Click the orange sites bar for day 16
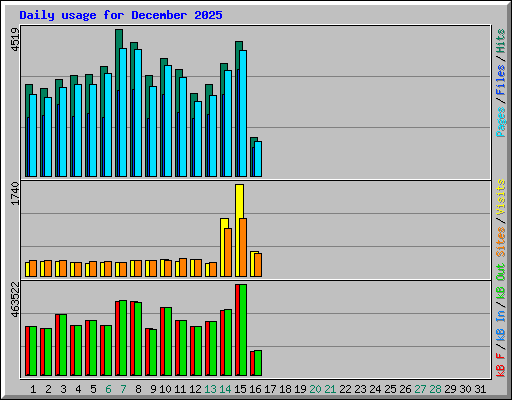This screenshot has width=512, height=400. pyautogui.click(x=258, y=265)
